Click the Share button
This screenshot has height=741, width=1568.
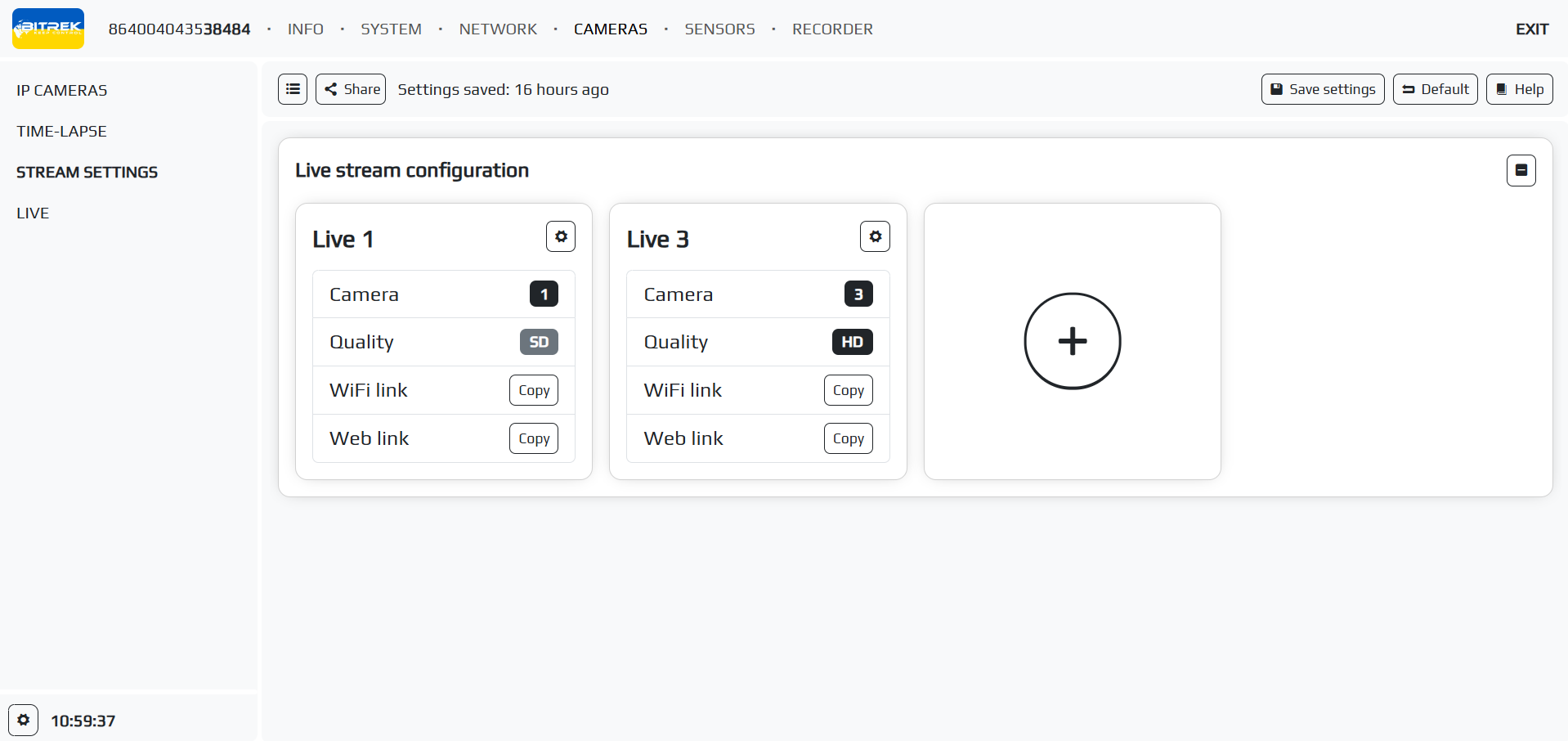click(351, 89)
